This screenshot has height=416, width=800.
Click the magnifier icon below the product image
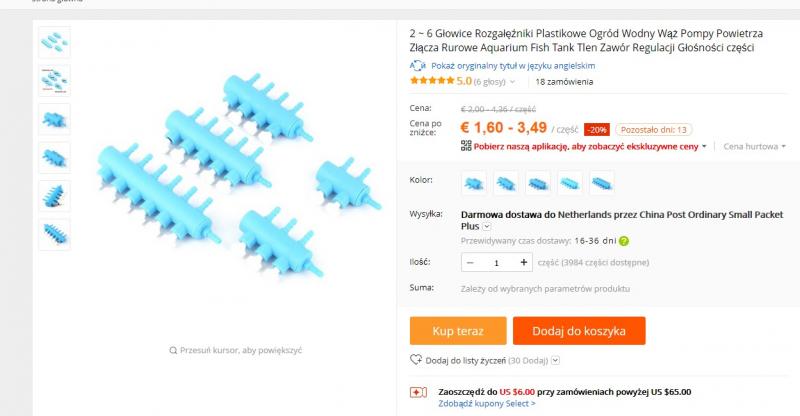pos(173,351)
